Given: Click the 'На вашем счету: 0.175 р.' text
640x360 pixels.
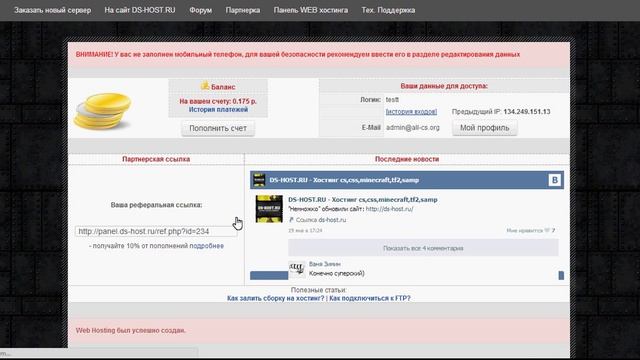Looking at the screenshot, I should (x=218, y=101).
